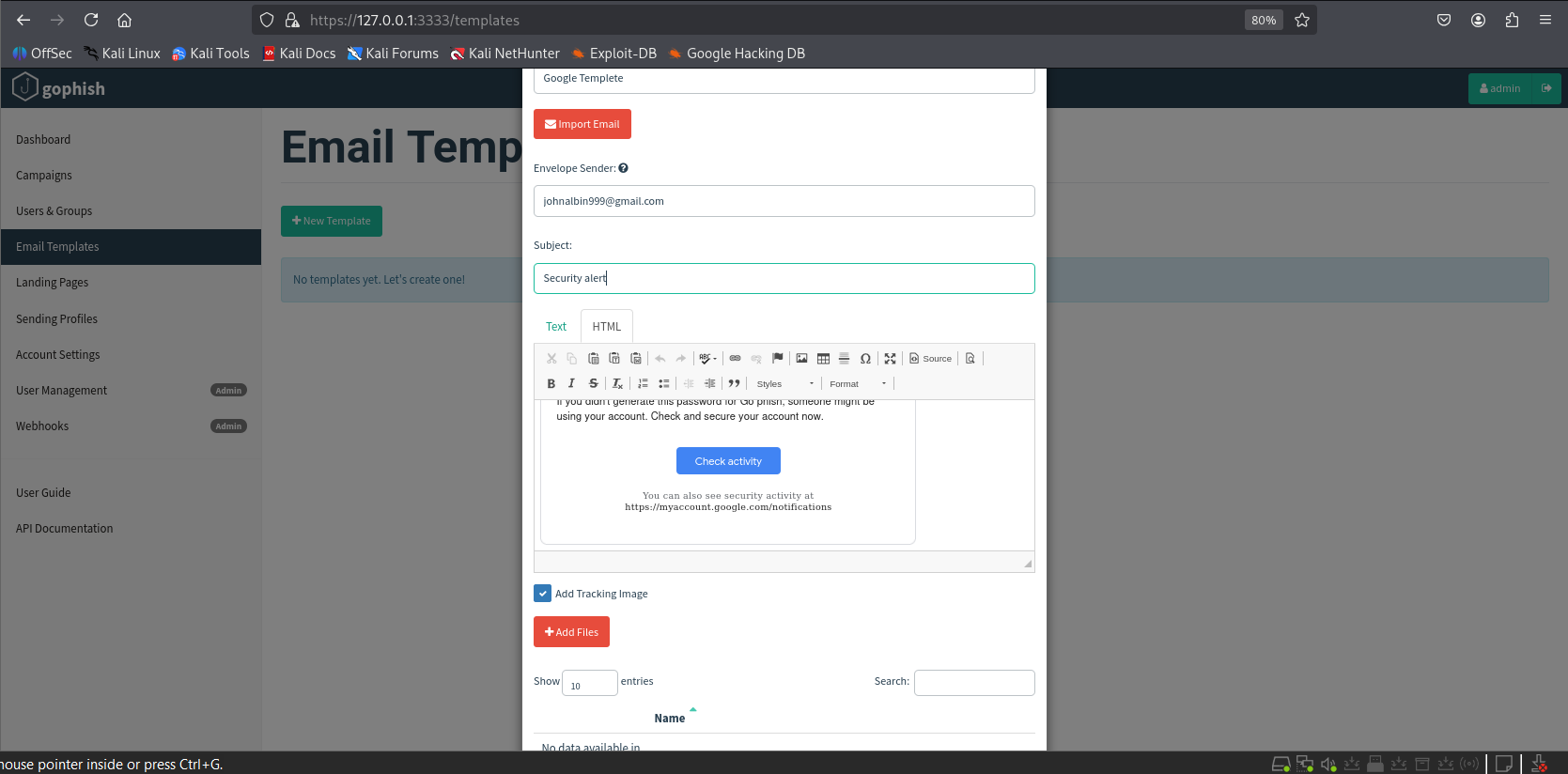Image resolution: width=1568 pixels, height=774 pixels.
Task: Bookmark this page with the star icon
Action: tap(1302, 20)
